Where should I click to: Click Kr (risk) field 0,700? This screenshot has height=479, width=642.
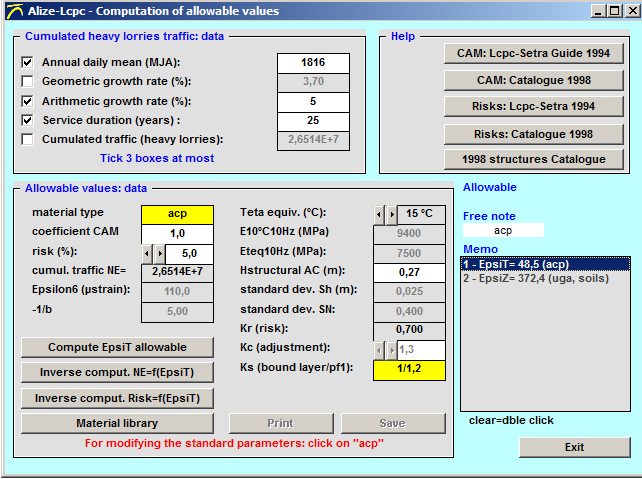pos(409,330)
